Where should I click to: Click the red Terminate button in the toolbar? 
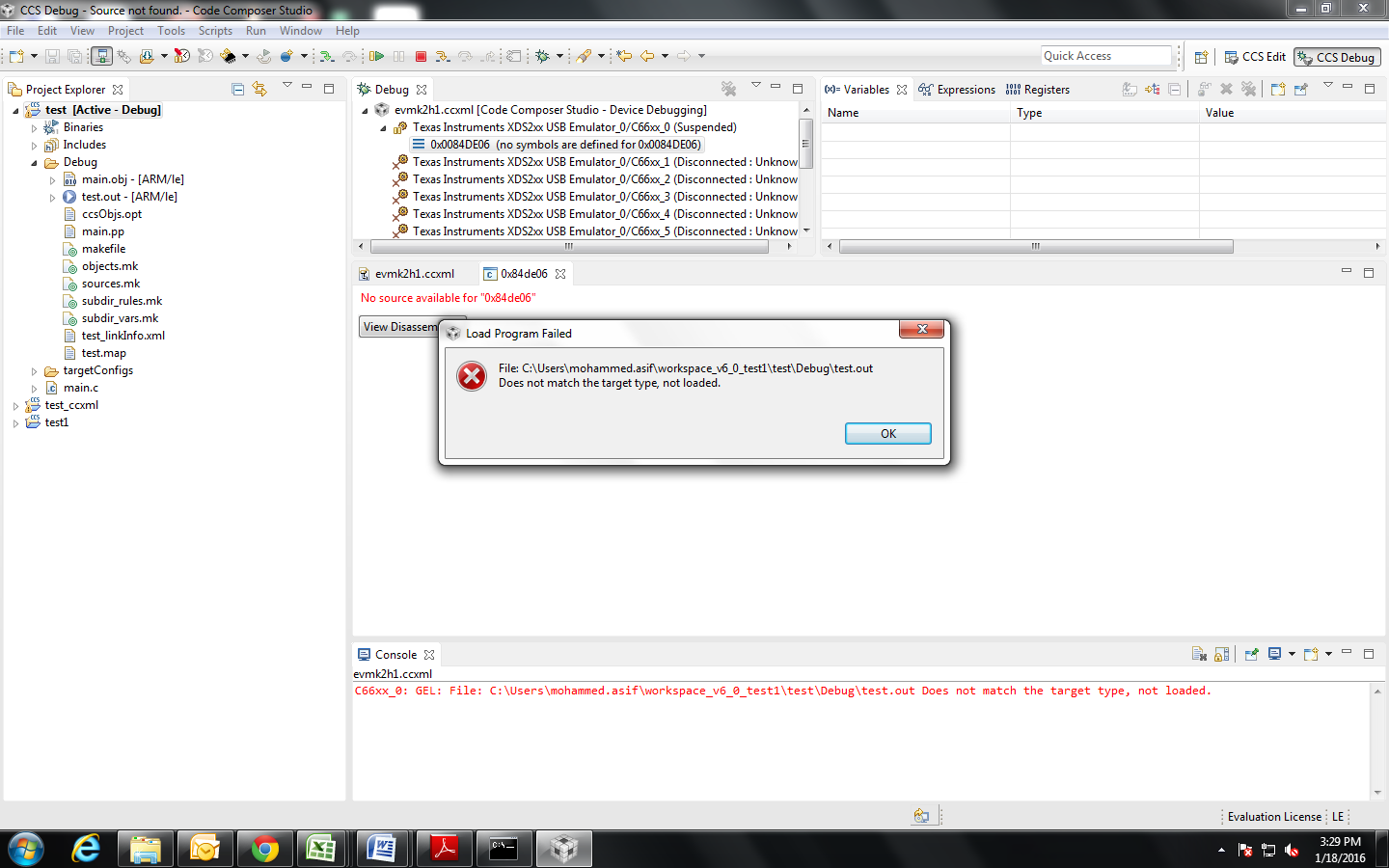tap(421, 57)
